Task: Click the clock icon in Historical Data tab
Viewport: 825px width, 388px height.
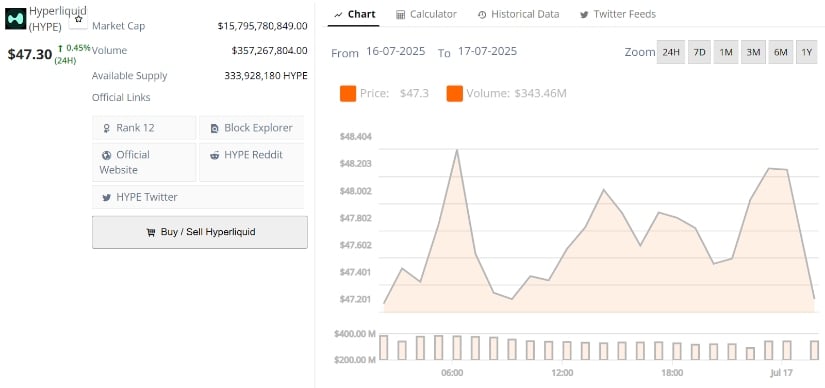Action: click(482, 15)
